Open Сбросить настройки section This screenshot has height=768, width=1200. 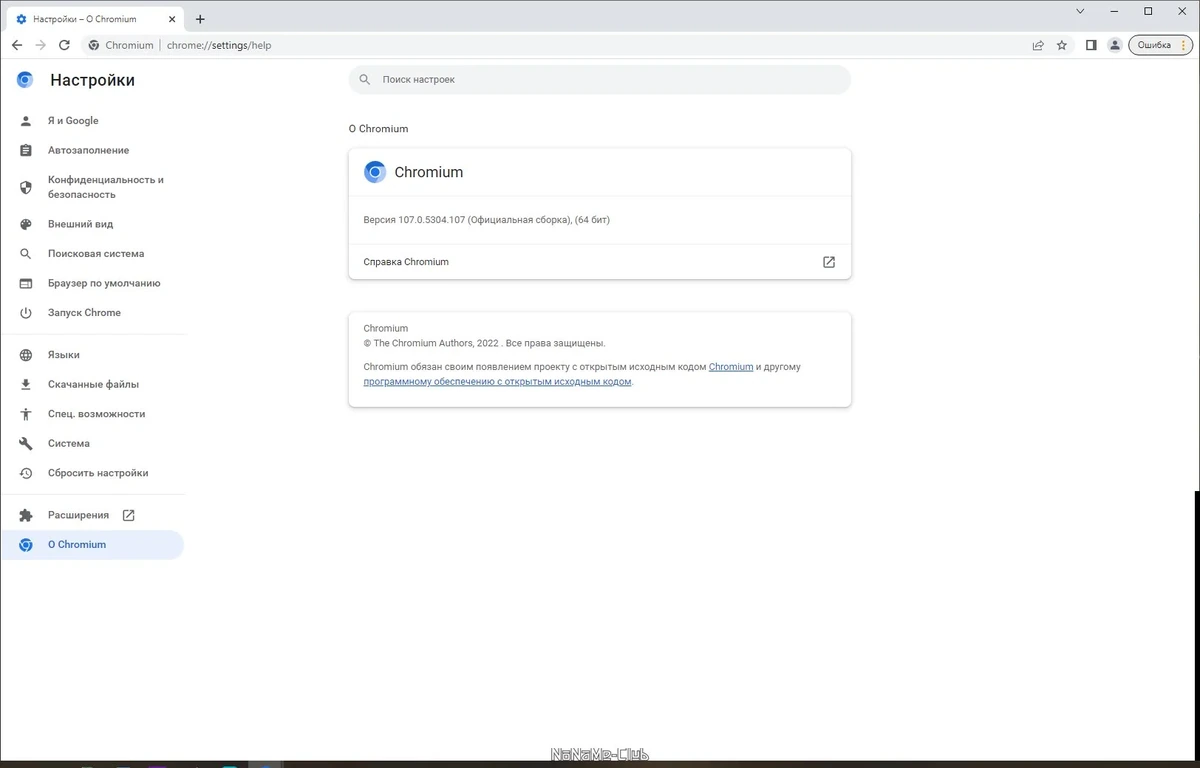(92, 473)
